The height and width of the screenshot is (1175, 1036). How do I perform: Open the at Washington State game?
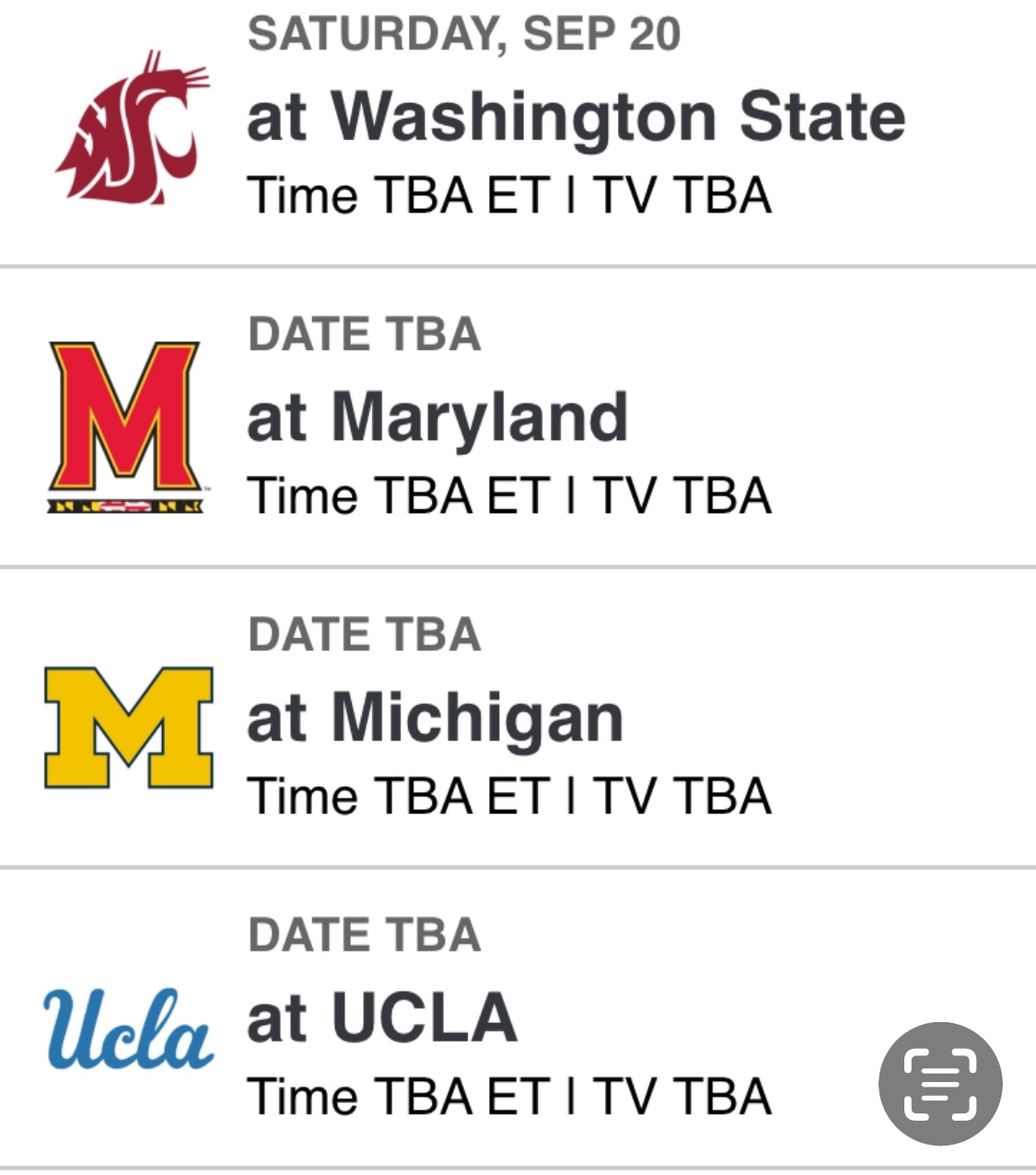(576, 118)
